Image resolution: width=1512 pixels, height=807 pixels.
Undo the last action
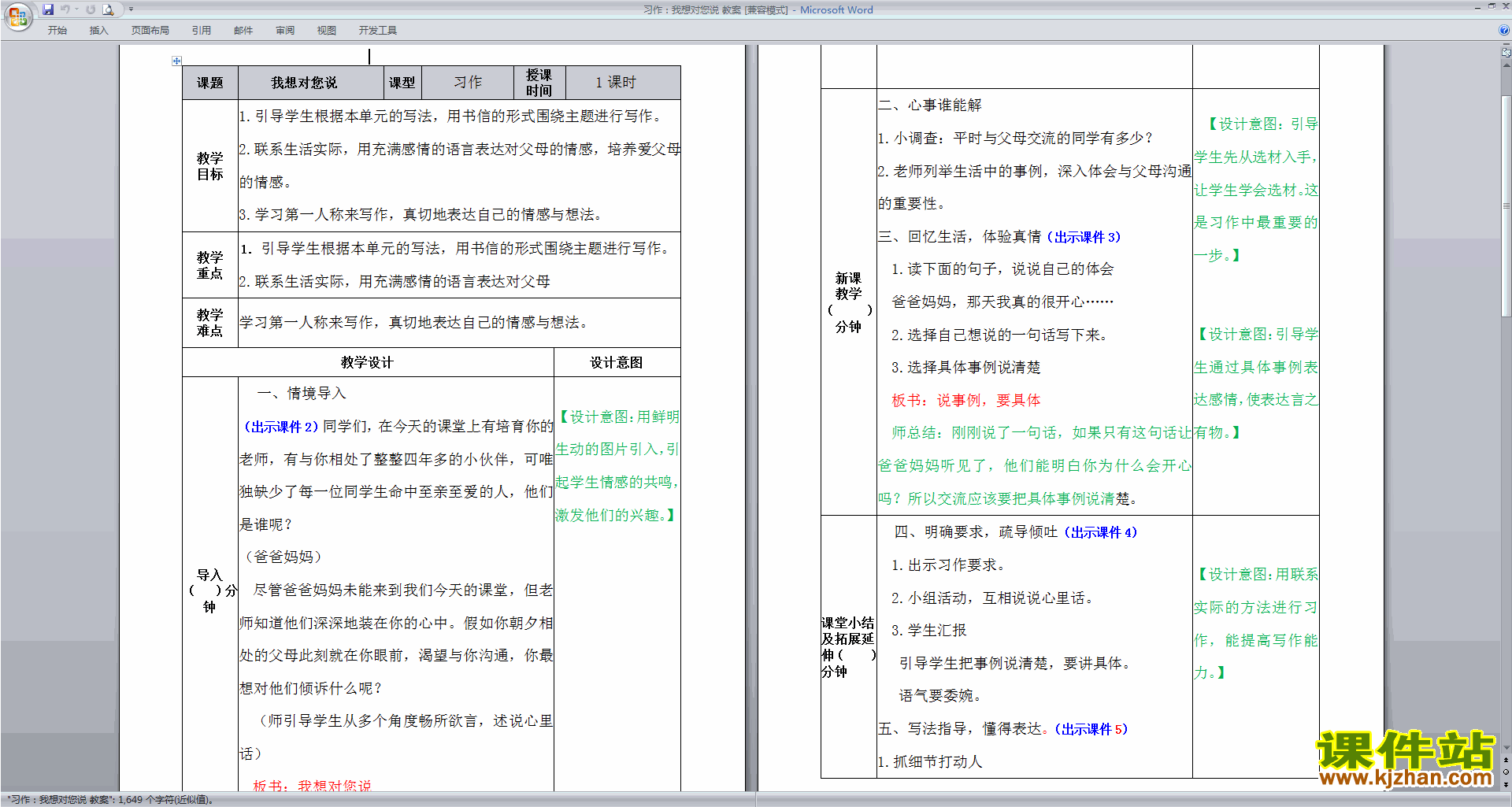65,9
